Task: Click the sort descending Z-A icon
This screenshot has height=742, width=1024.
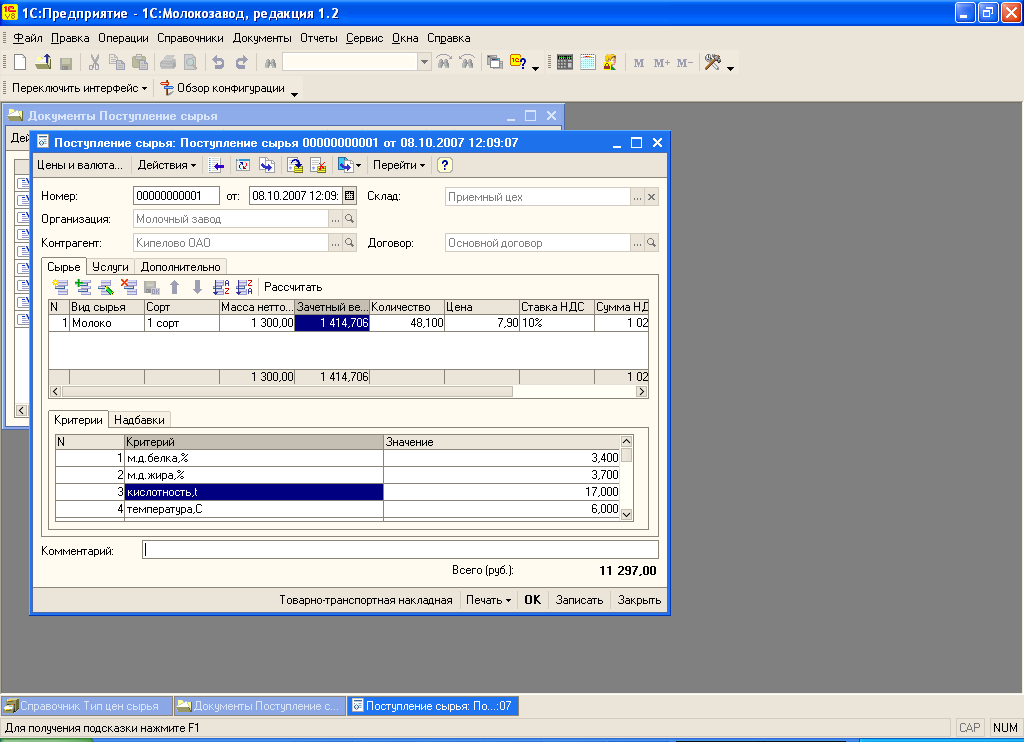Action: pyautogui.click(x=244, y=287)
